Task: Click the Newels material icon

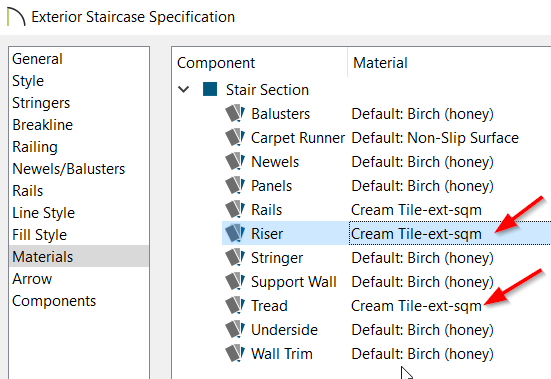Action: (x=235, y=161)
